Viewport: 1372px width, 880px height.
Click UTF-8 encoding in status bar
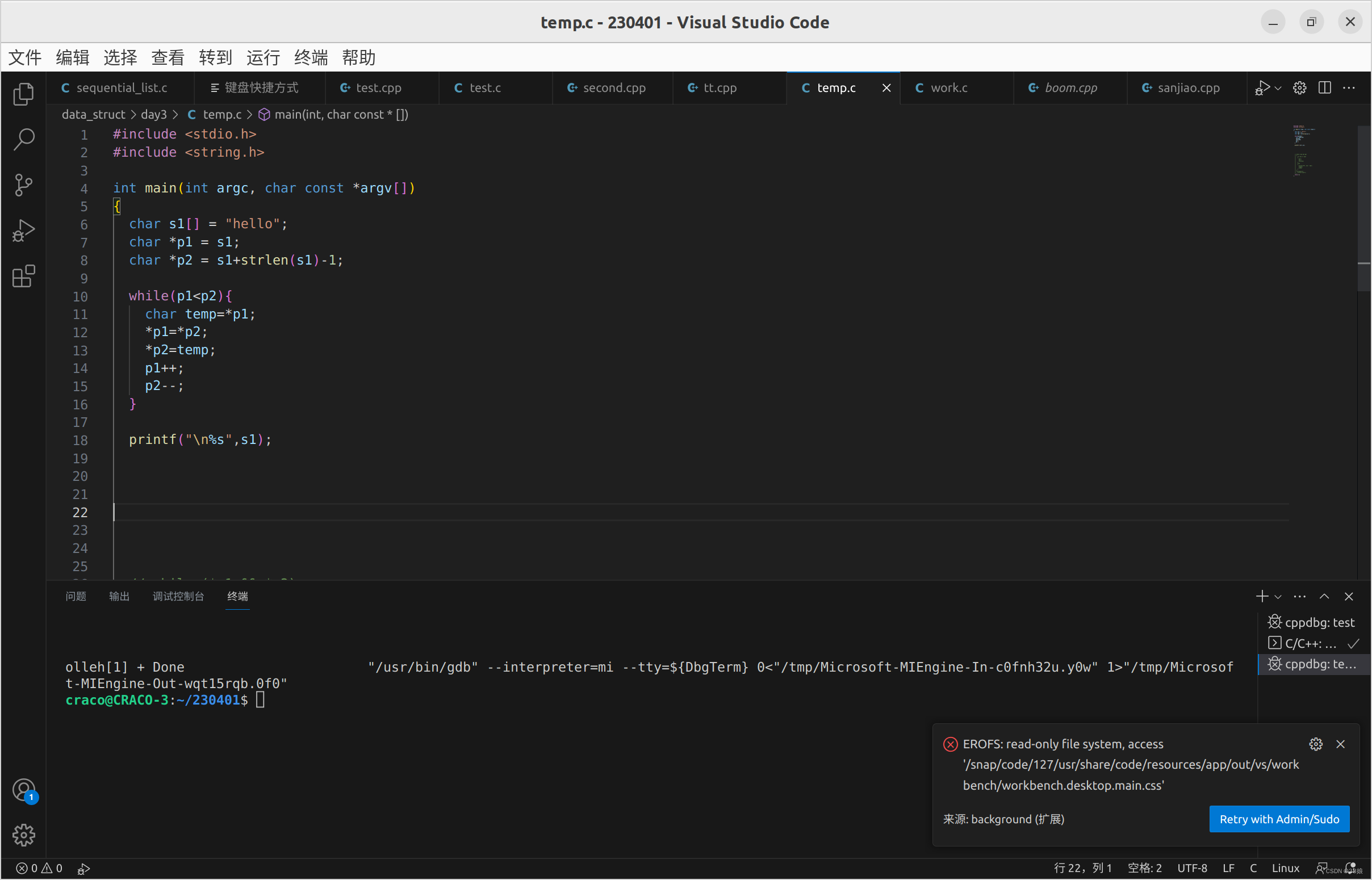[1192, 868]
